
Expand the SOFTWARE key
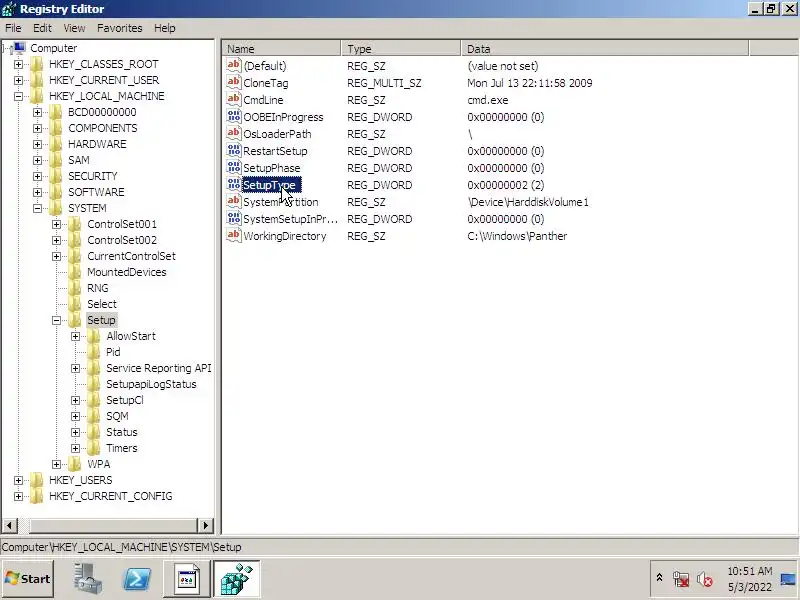point(37,192)
